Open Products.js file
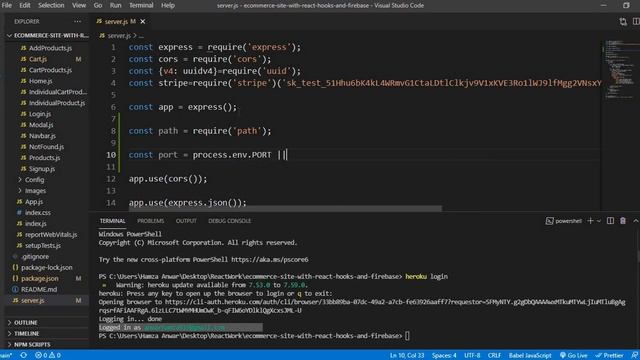The width and height of the screenshot is (640, 360). (44, 158)
